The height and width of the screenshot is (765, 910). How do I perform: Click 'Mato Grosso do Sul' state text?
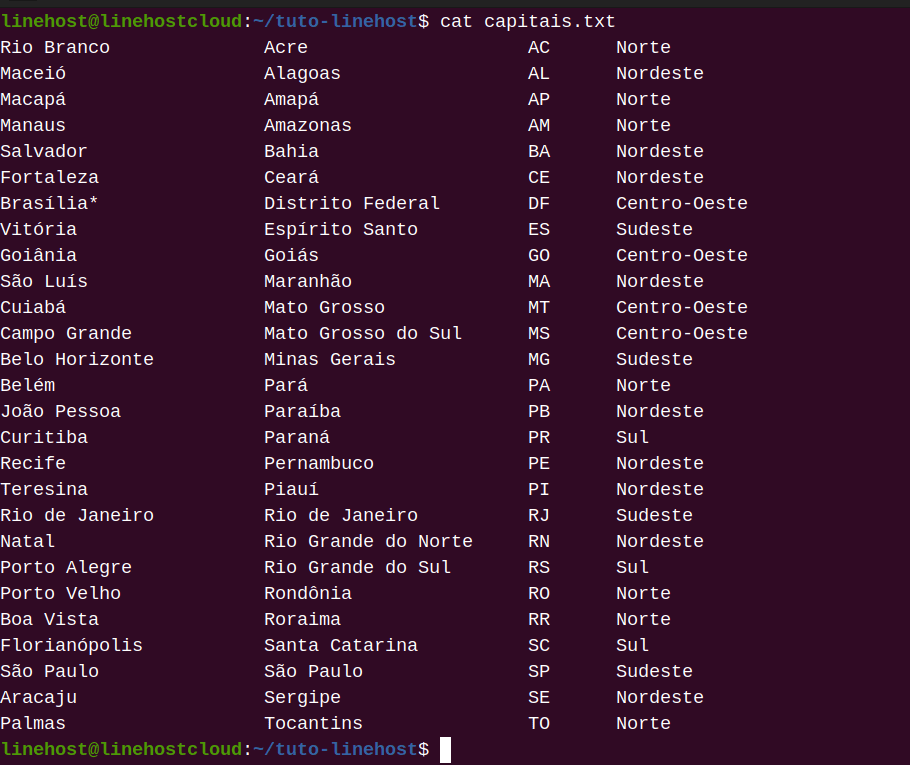362,333
